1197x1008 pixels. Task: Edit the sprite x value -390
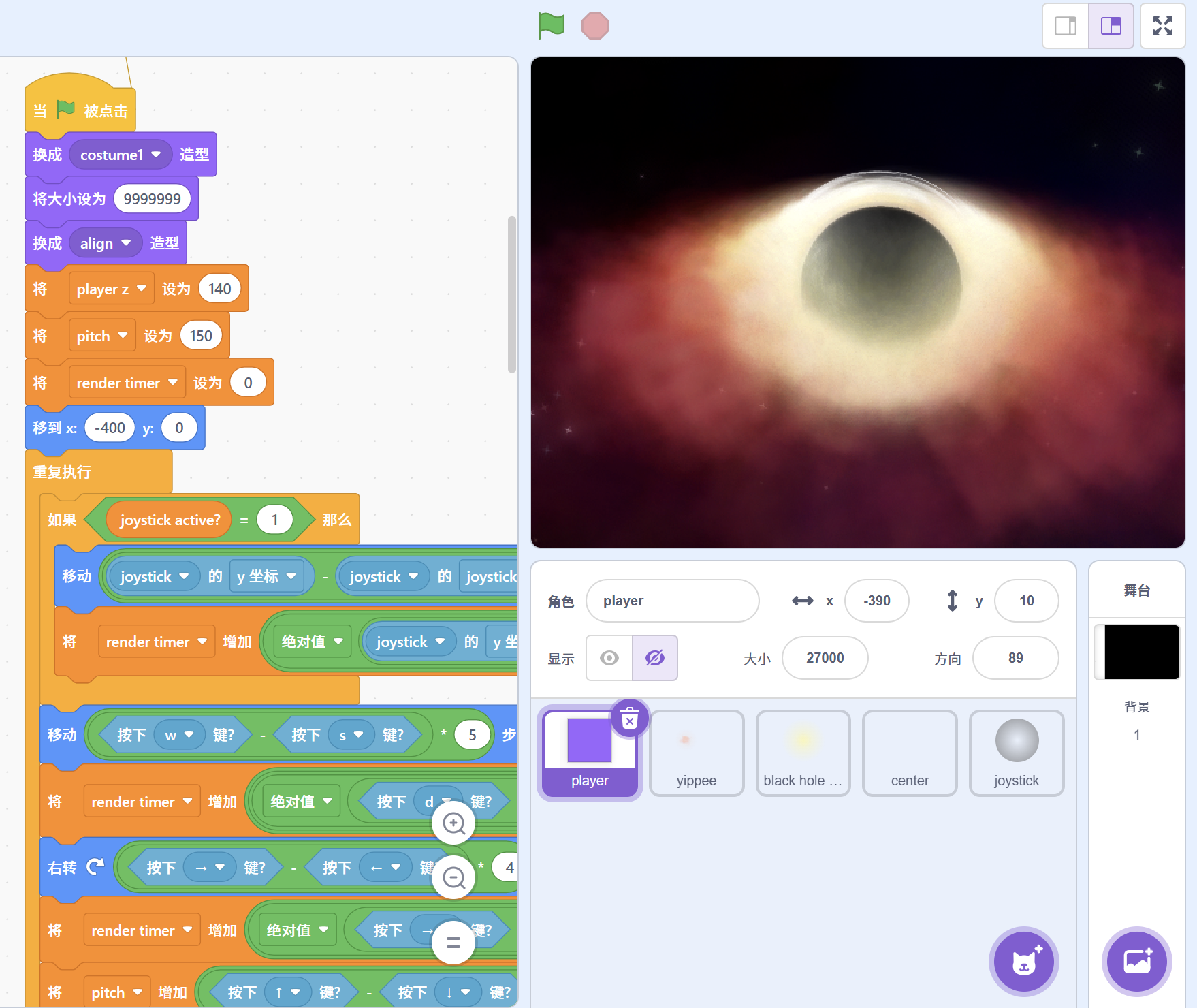[x=876, y=601]
